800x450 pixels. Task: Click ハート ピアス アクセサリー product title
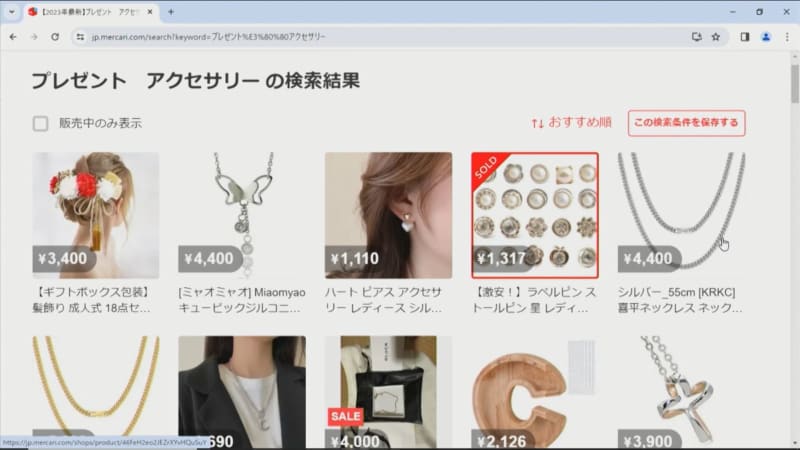click(384, 300)
